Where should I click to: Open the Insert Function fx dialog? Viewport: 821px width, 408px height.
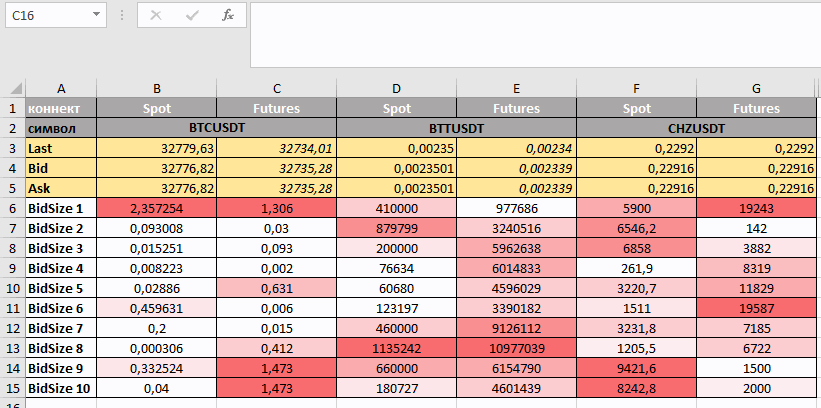[228, 16]
